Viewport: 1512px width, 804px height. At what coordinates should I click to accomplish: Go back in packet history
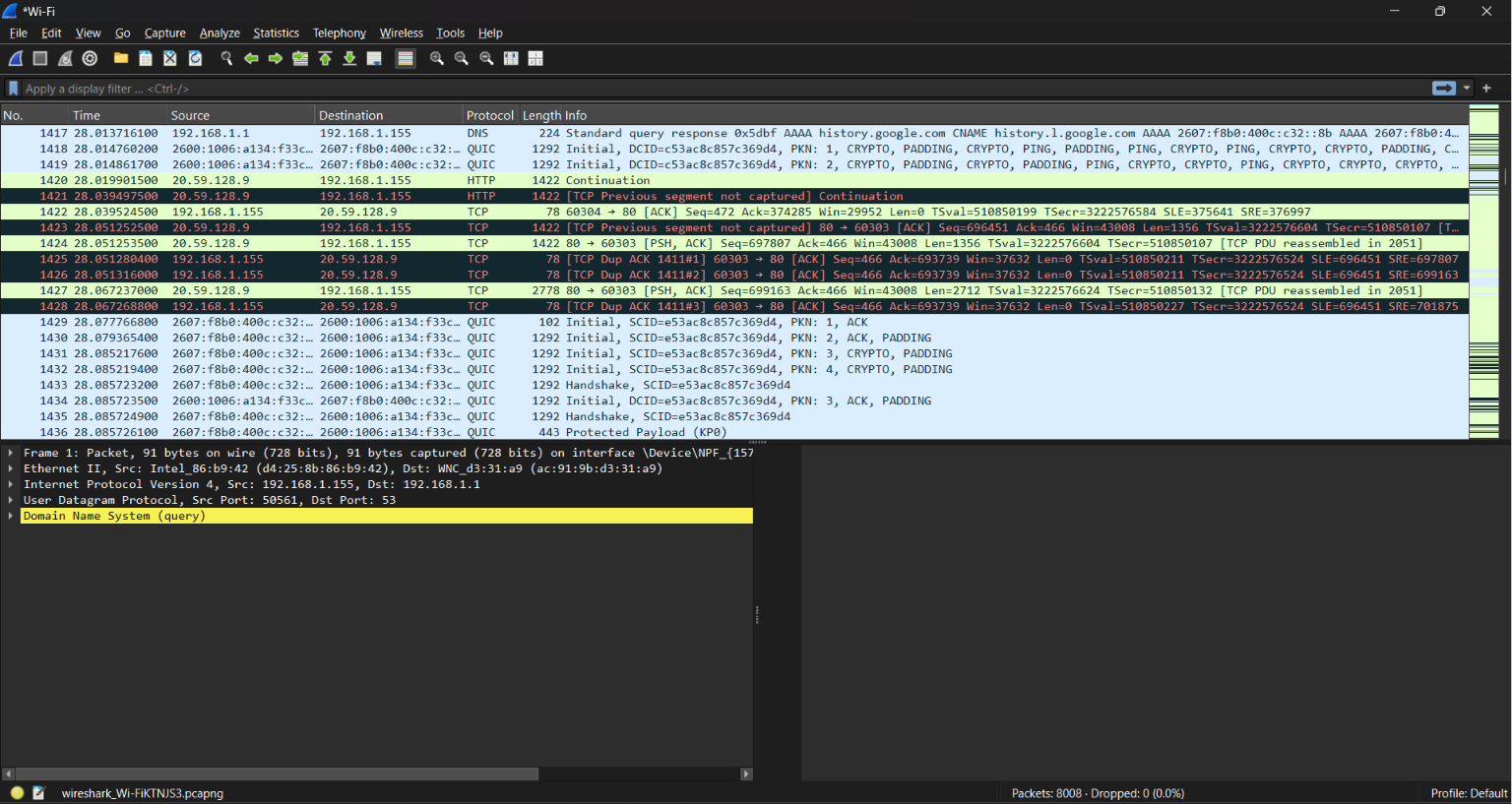(251, 59)
